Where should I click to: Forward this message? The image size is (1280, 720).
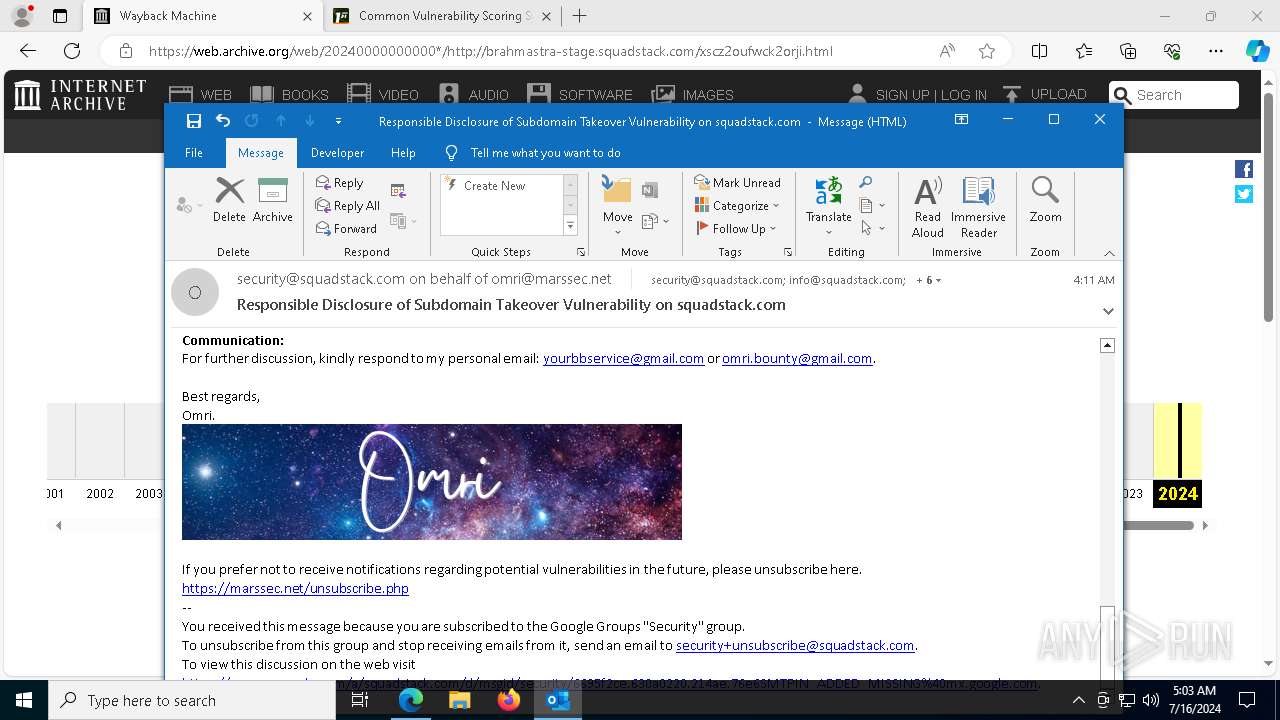pos(346,229)
